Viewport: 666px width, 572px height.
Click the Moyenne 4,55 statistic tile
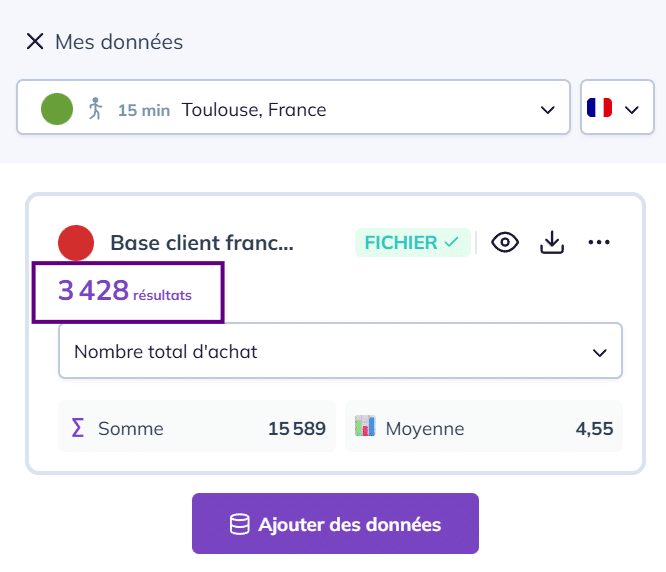pos(484,428)
